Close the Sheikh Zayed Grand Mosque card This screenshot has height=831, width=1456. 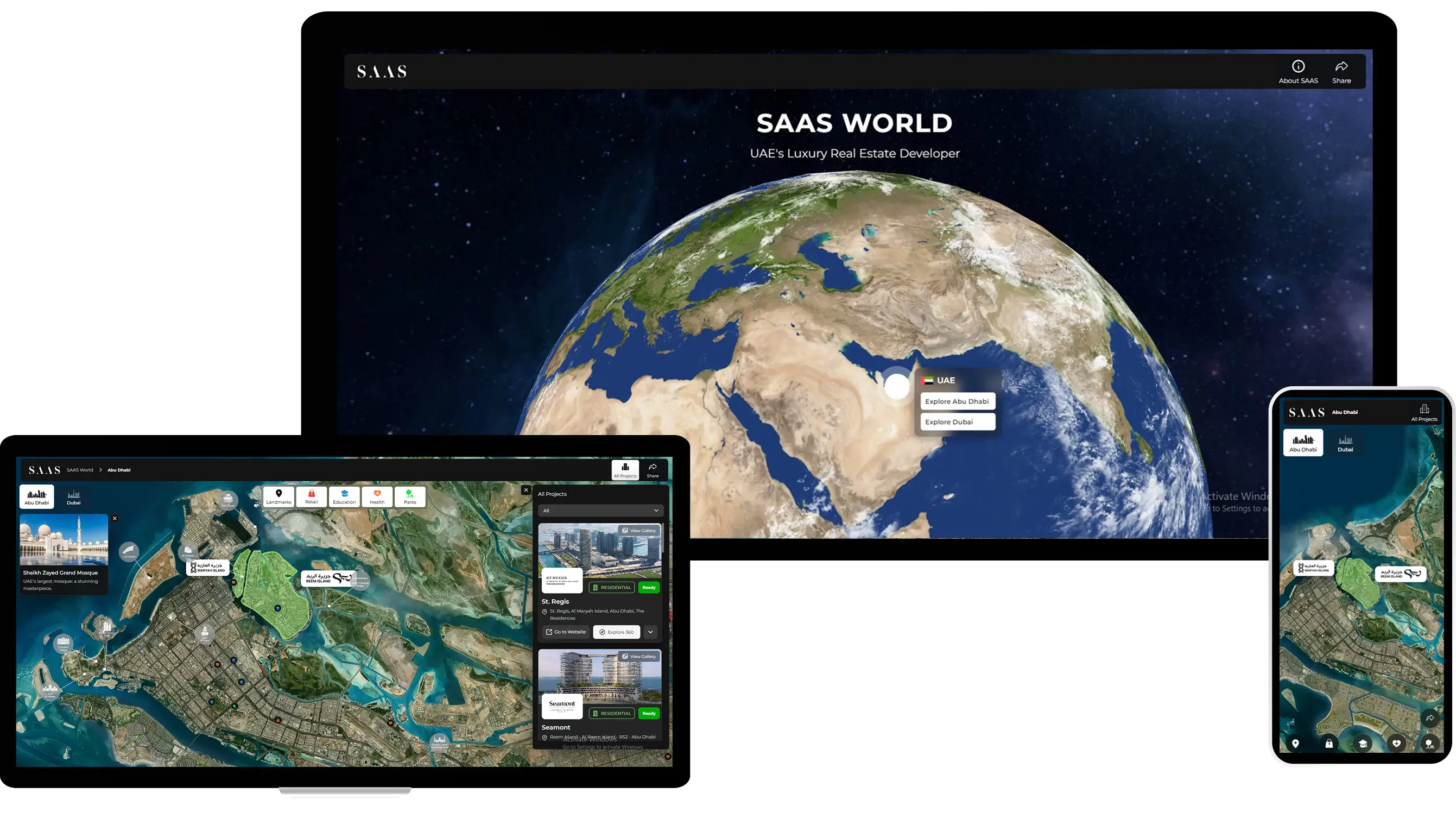coord(115,518)
